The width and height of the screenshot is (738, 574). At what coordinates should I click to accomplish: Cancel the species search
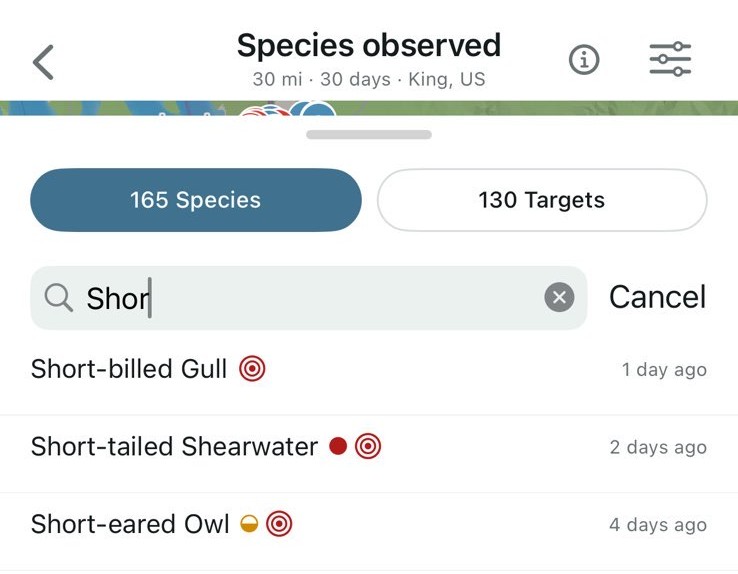click(x=657, y=297)
